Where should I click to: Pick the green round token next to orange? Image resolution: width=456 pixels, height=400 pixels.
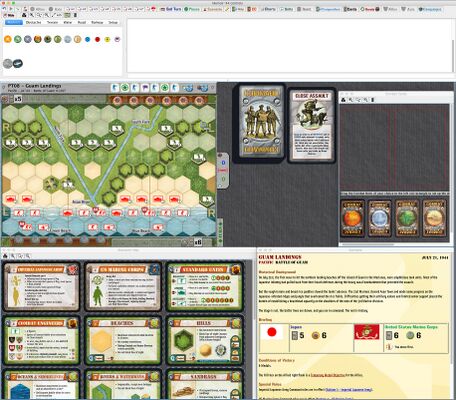[18, 39]
